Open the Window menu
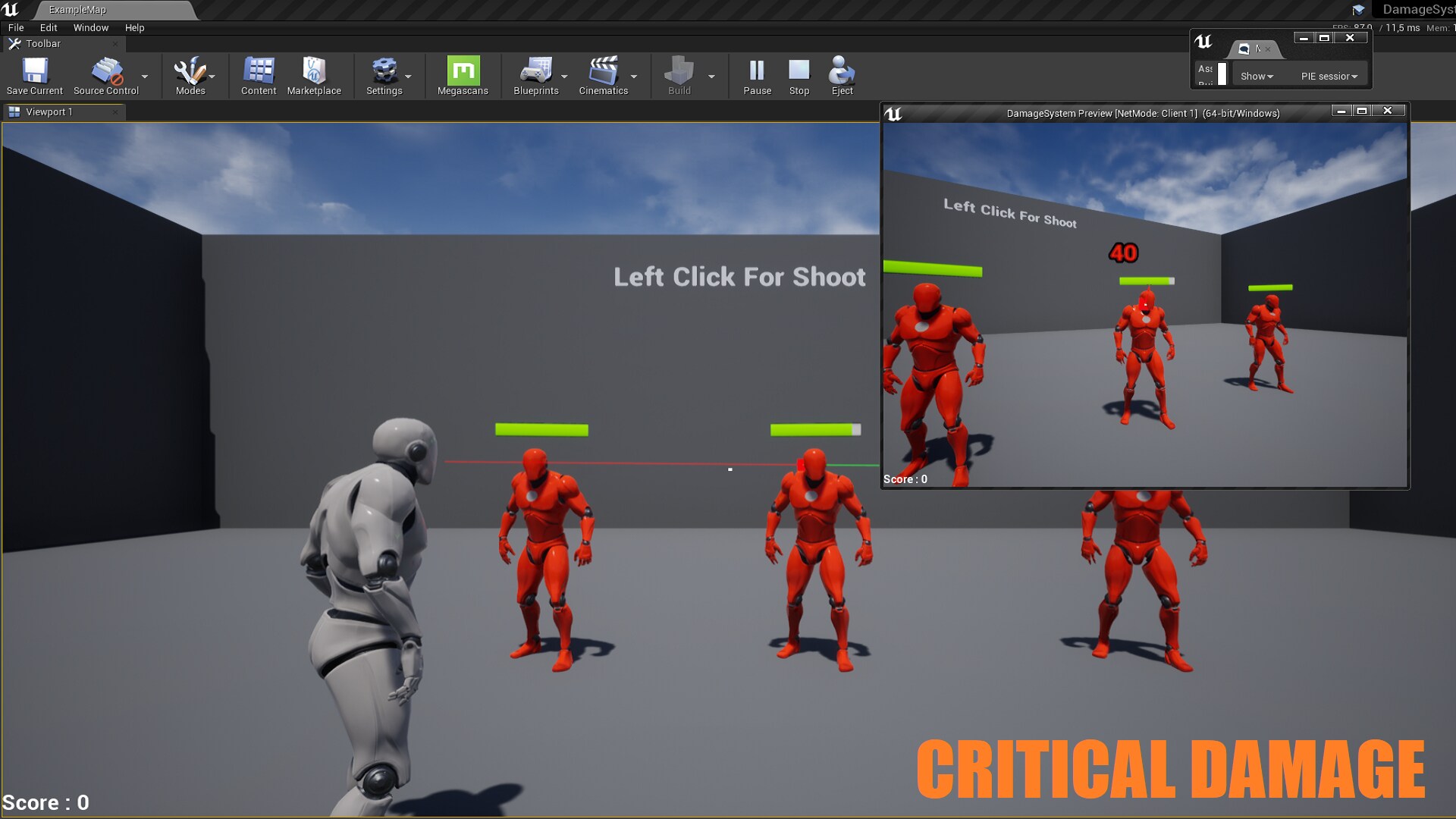Image resolution: width=1456 pixels, height=819 pixels. point(91,28)
